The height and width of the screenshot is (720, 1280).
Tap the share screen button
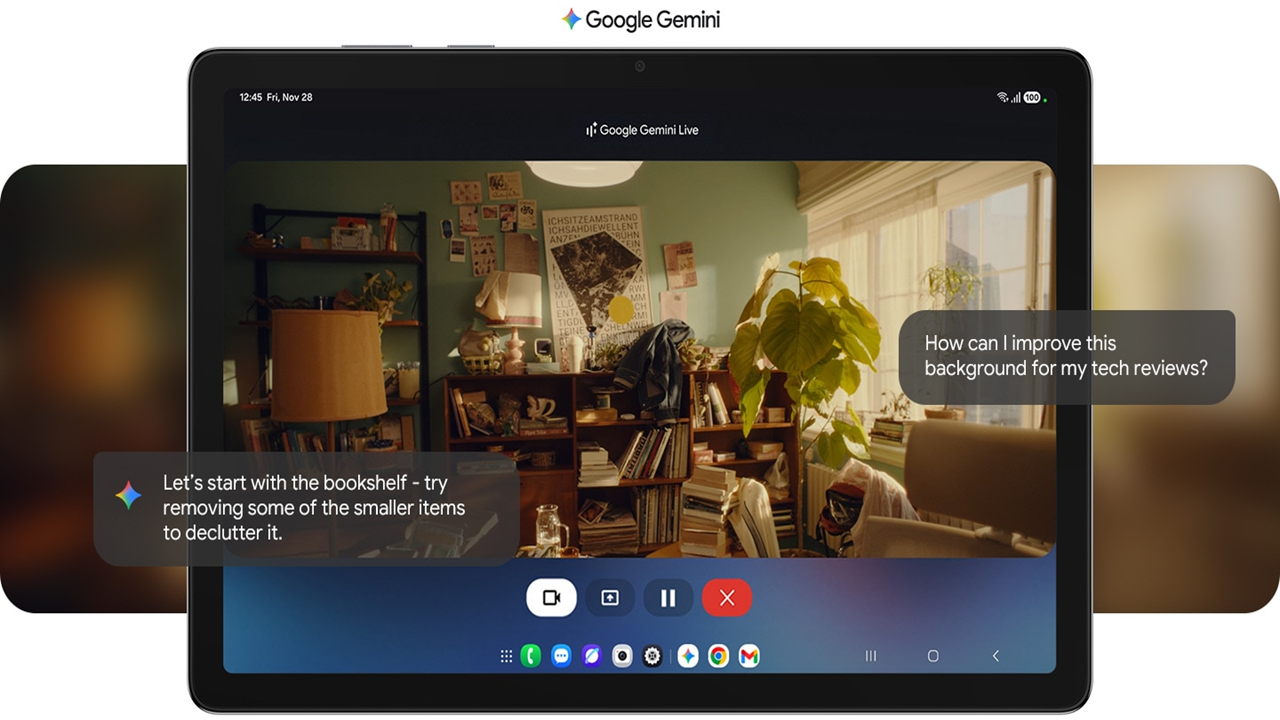[x=610, y=598]
